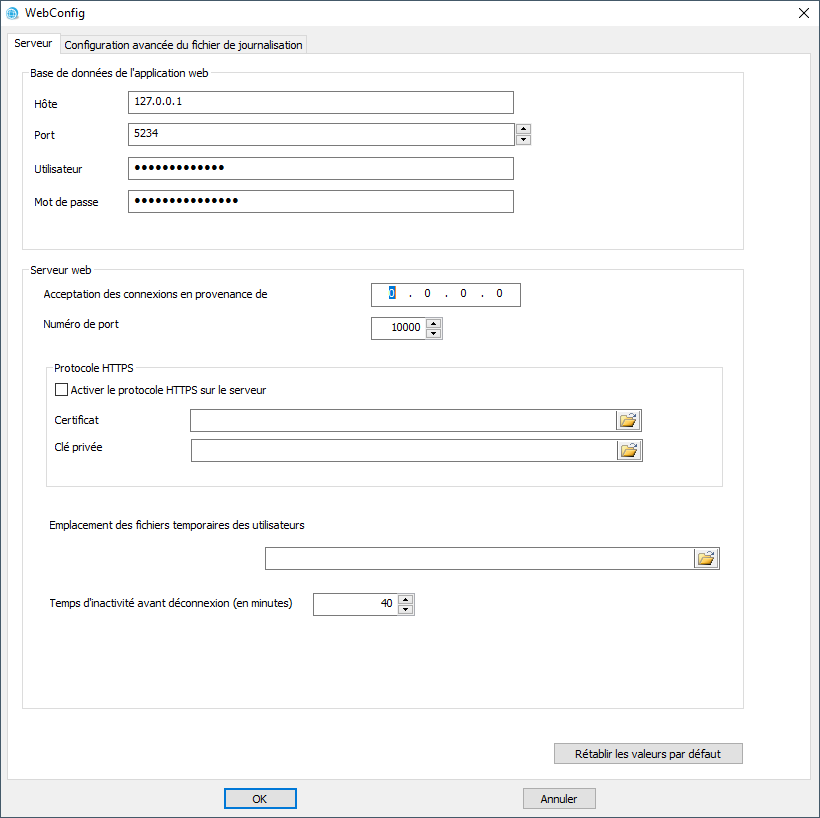Focus the Utilisateur input field
820x818 pixels.
point(320,169)
